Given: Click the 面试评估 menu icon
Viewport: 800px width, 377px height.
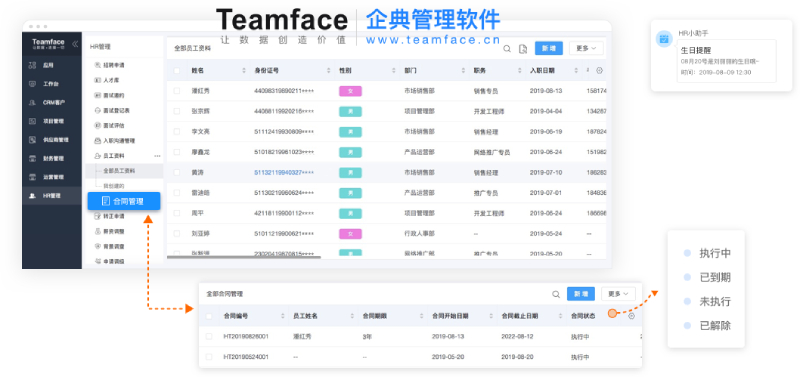Looking at the screenshot, I should (x=98, y=125).
